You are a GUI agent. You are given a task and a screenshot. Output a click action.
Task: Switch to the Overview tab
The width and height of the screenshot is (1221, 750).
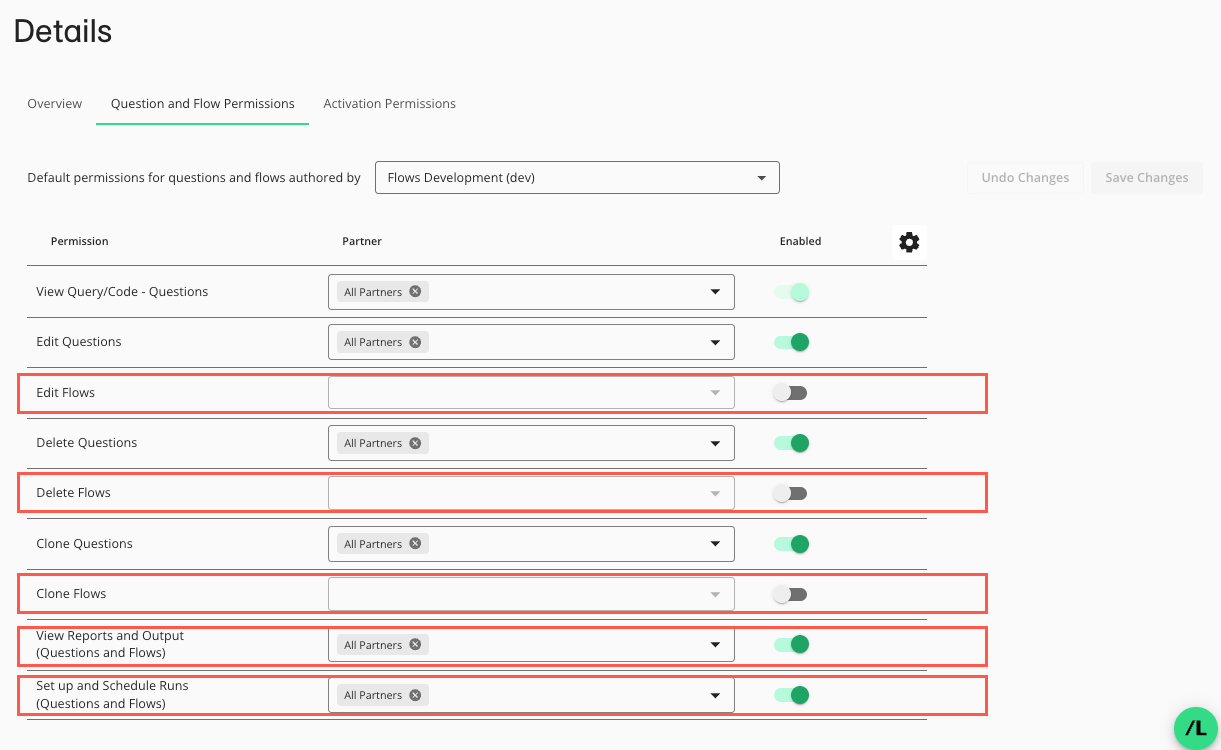(x=54, y=104)
